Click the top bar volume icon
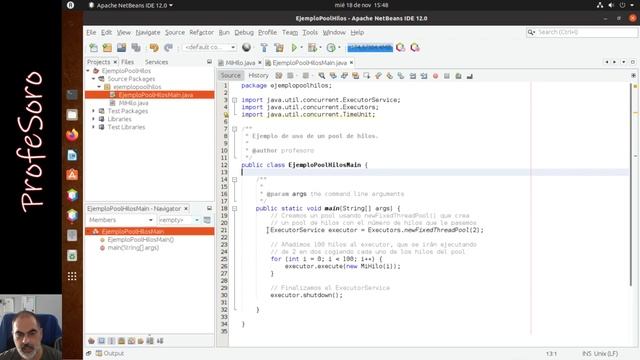Viewport: 640px width, 360px height. point(611,5)
